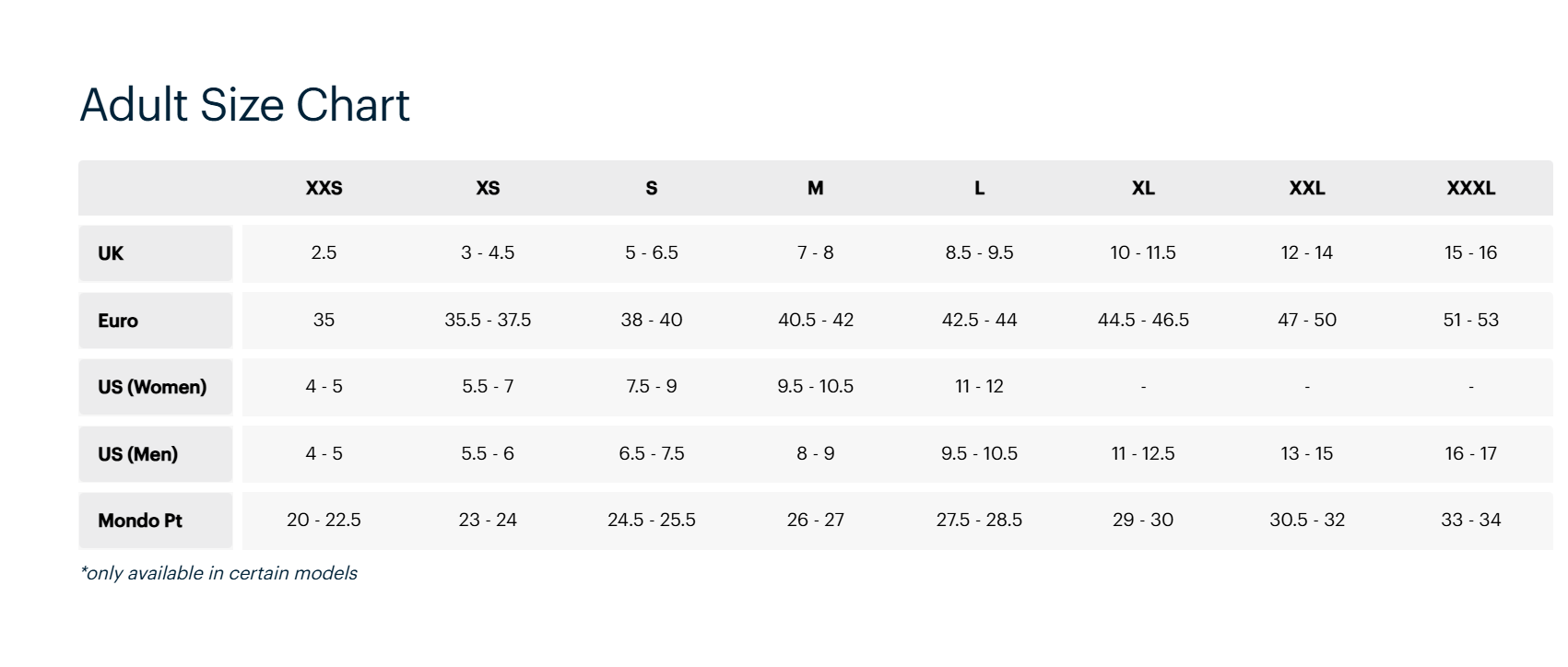Click the Mondo Pt 27.5 - 28.5 cell
The height and width of the screenshot is (667, 1568).
[979, 520]
